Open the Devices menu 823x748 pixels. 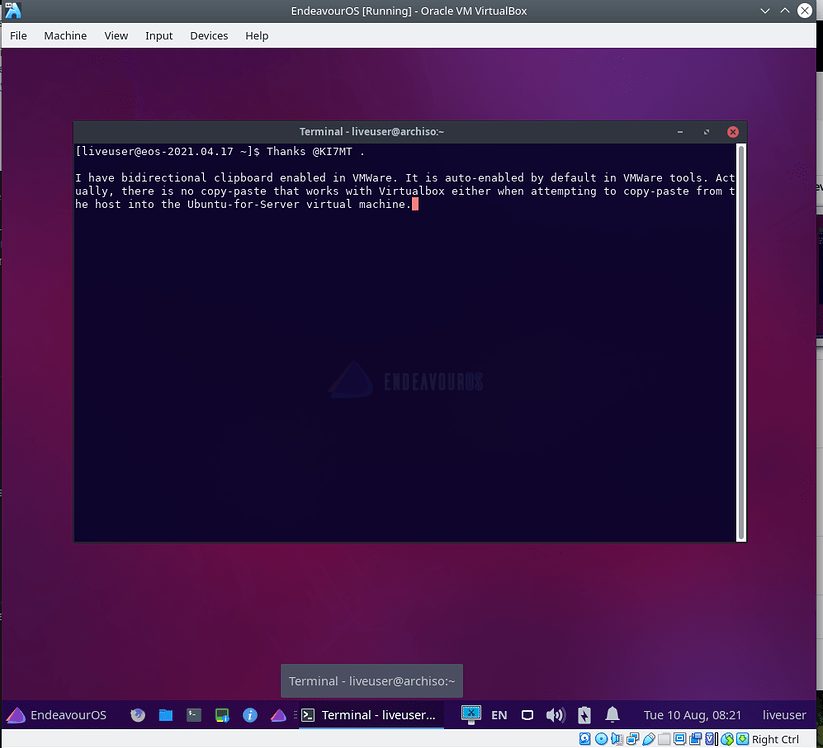point(209,35)
